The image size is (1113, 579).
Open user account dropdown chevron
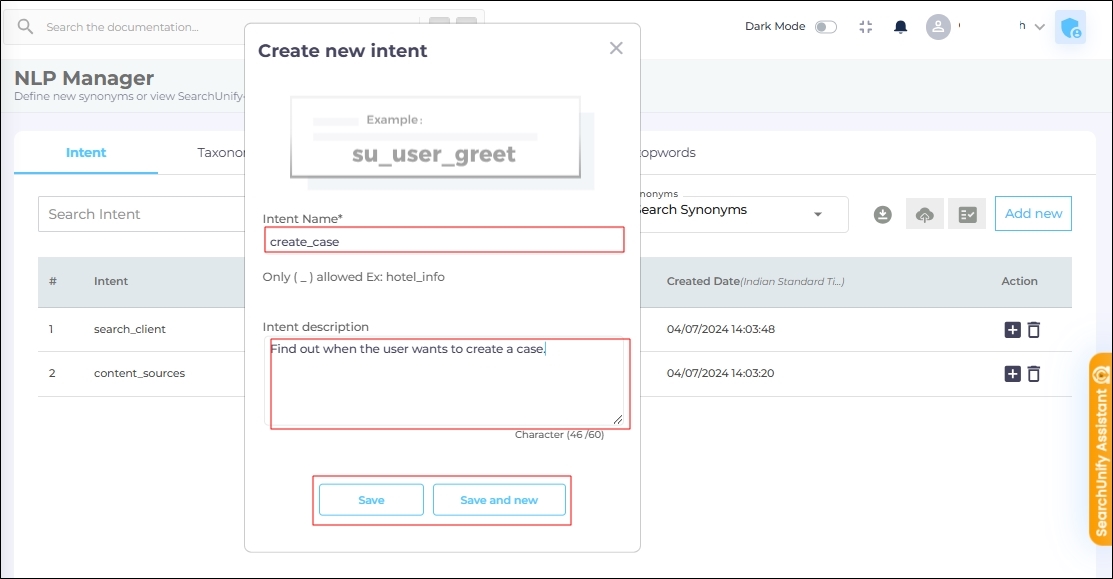tap(1040, 27)
